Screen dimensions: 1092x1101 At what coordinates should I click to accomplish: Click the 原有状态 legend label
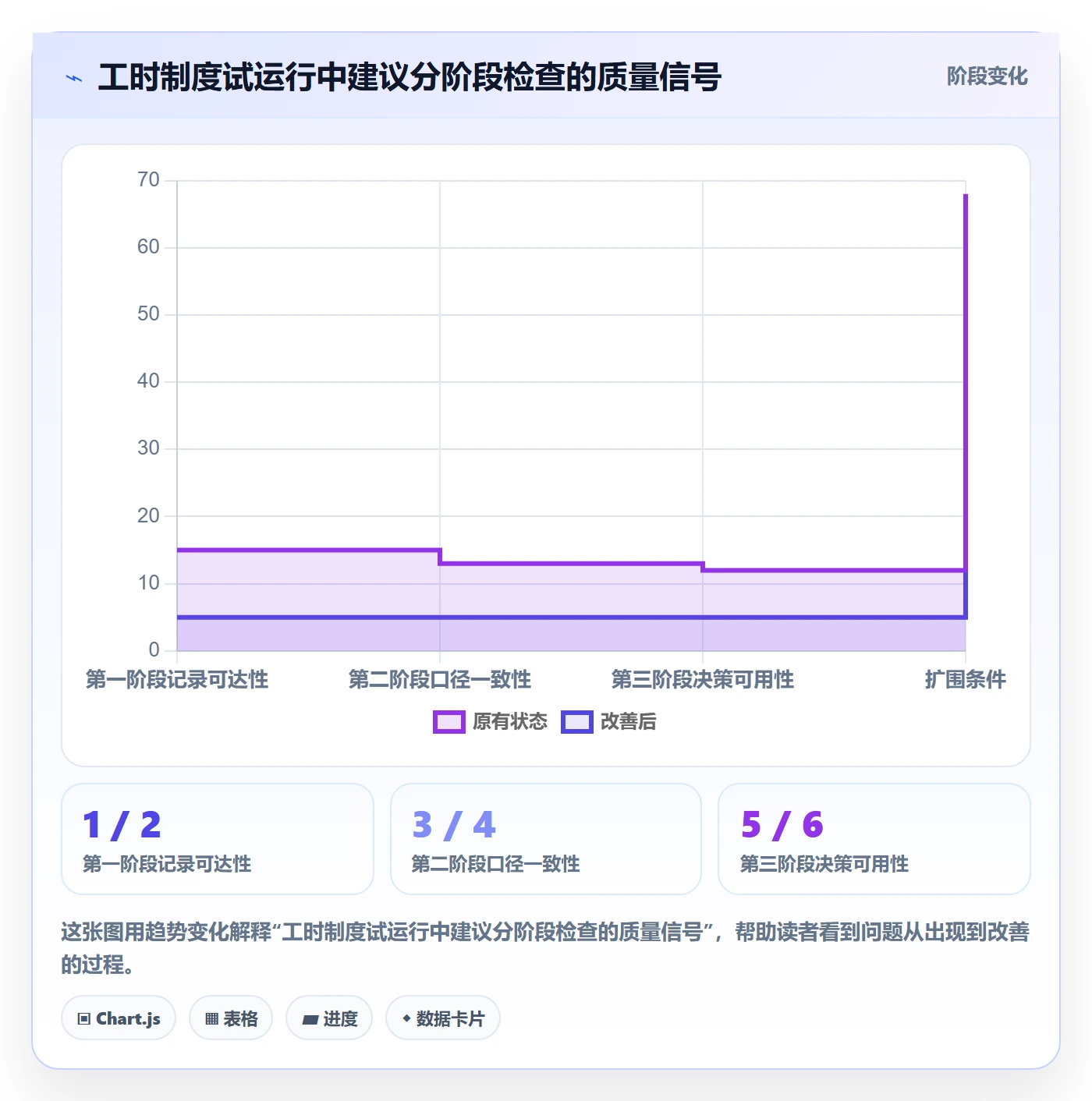[x=510, y=722]
